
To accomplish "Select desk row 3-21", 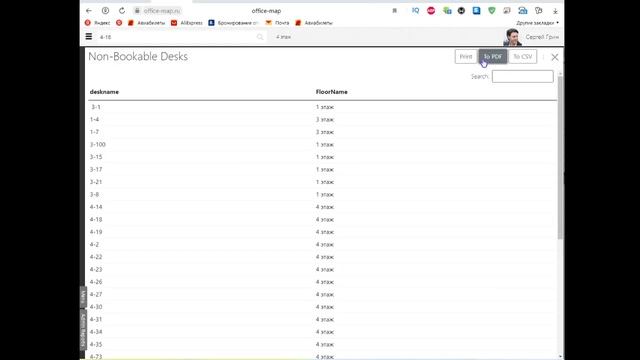I will click(x=322, y=182).
